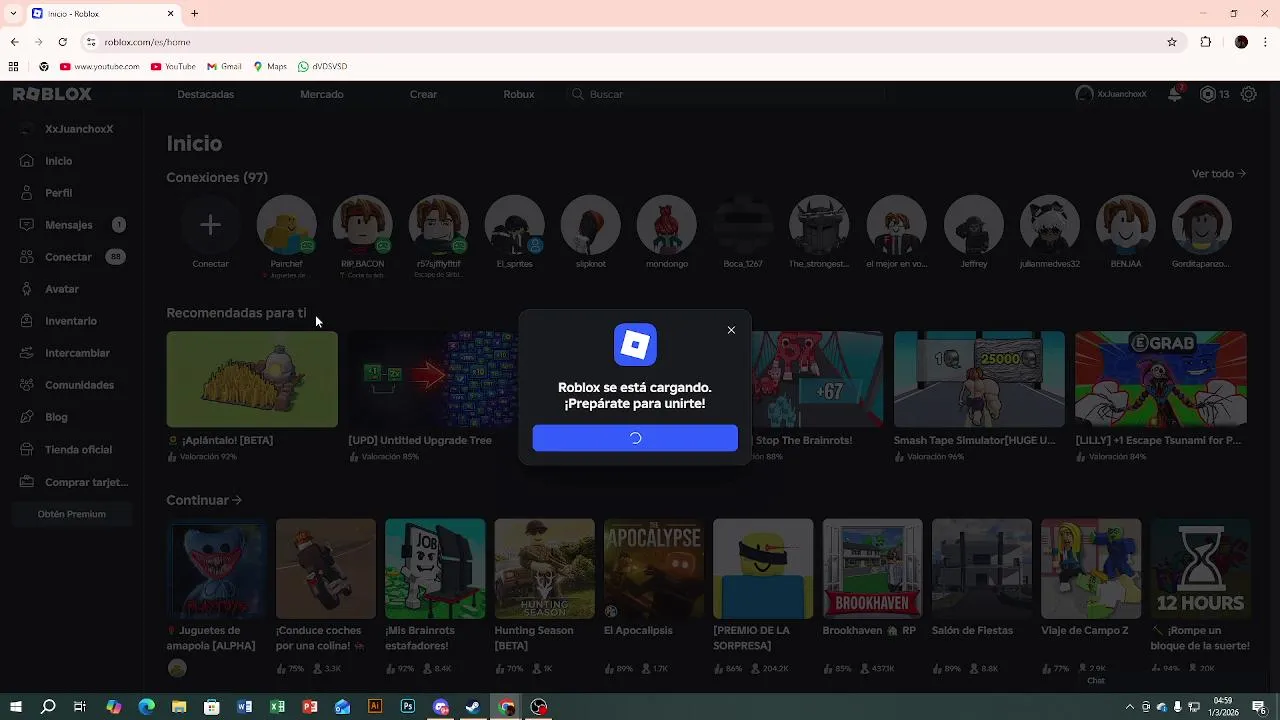
Task: Open Blog in the sidebar
Action: [x=56, y=417]
